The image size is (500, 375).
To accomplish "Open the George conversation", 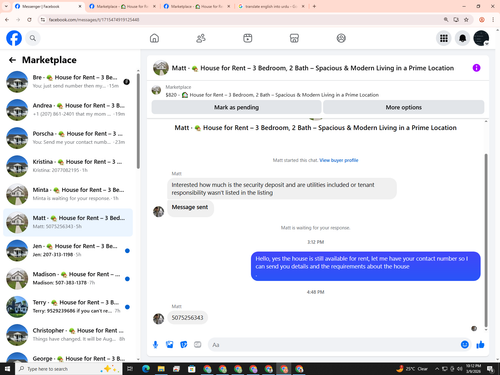I will pos(68,357).
